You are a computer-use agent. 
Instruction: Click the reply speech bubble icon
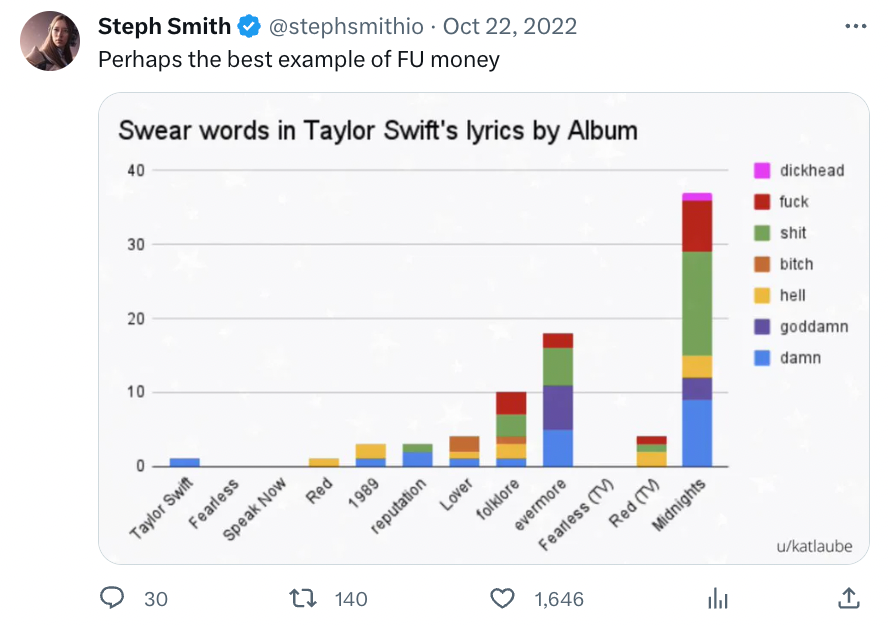[x=112, y=598]
